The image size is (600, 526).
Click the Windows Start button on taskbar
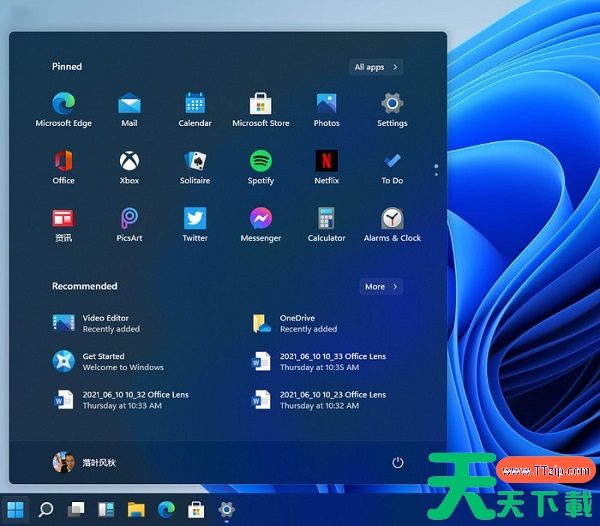[15, 510]
